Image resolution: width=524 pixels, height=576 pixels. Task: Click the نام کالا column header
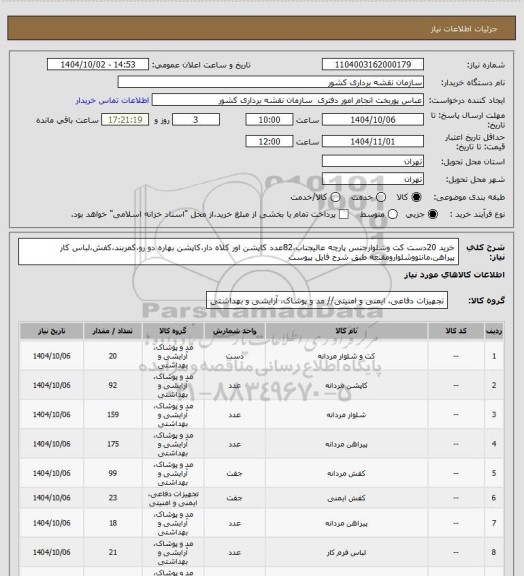pyautogui.click(x=346, y=331)
